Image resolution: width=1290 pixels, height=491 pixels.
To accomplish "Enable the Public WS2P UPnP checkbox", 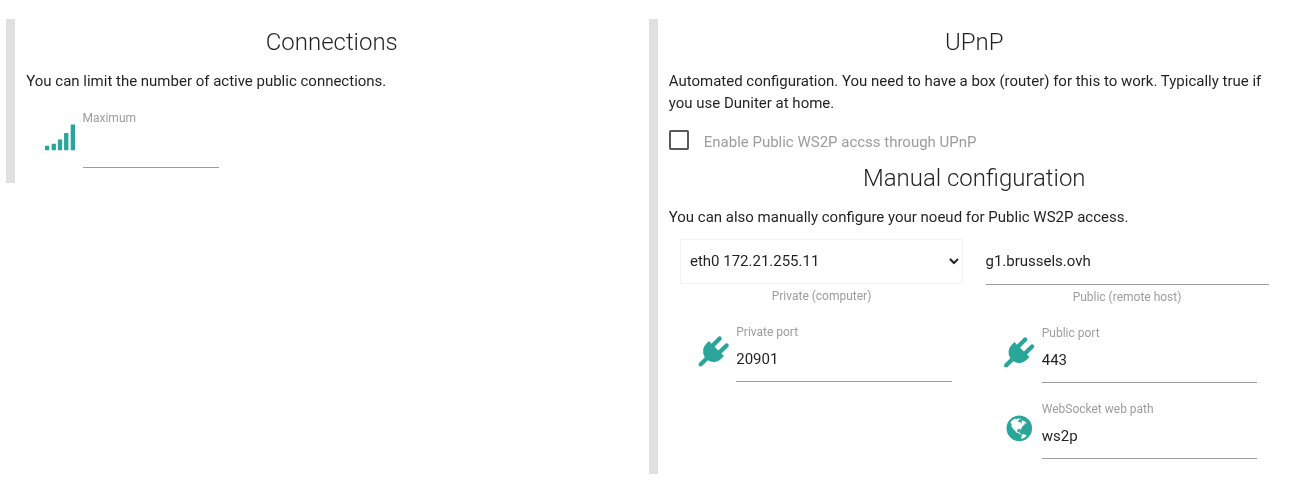I will click(x=679, y=140).
